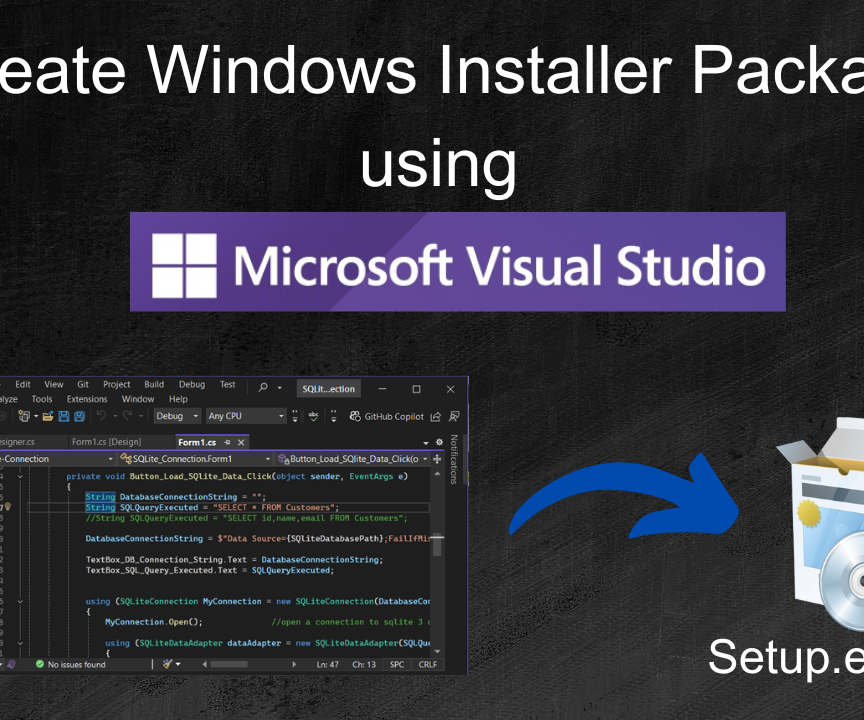Screen dimensions: 864x720
Task: Open the Project menu
Action: click(x=116, y=385)
